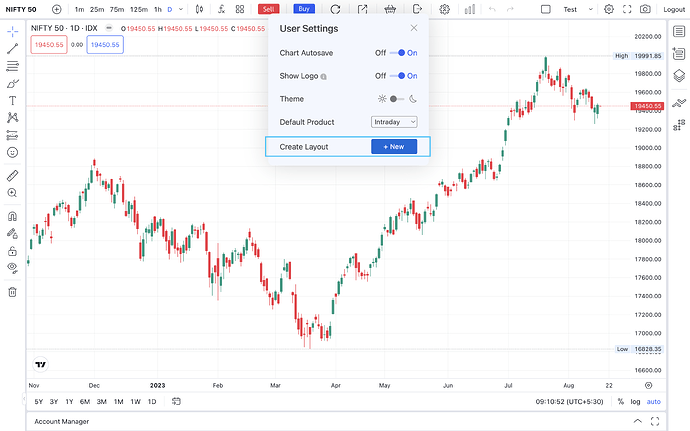Toggle the magnet mode tool
Screen dimensions: 690x431
12,216
